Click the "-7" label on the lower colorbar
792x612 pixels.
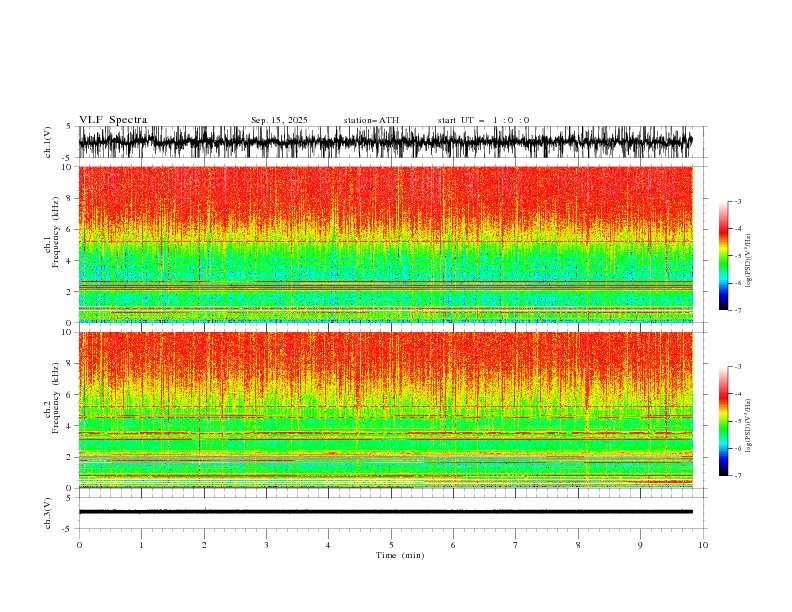click(738, 475)
